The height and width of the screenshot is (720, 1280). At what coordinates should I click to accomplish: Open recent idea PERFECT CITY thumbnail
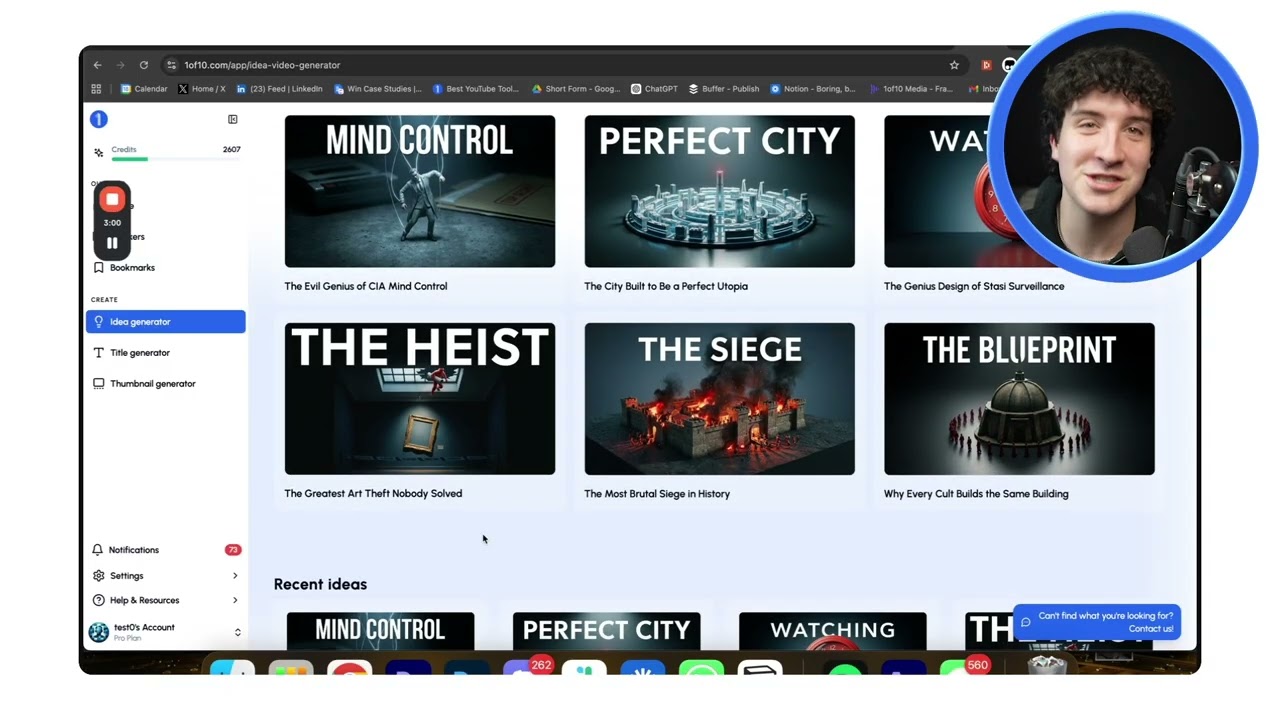[x=606, y=631]
